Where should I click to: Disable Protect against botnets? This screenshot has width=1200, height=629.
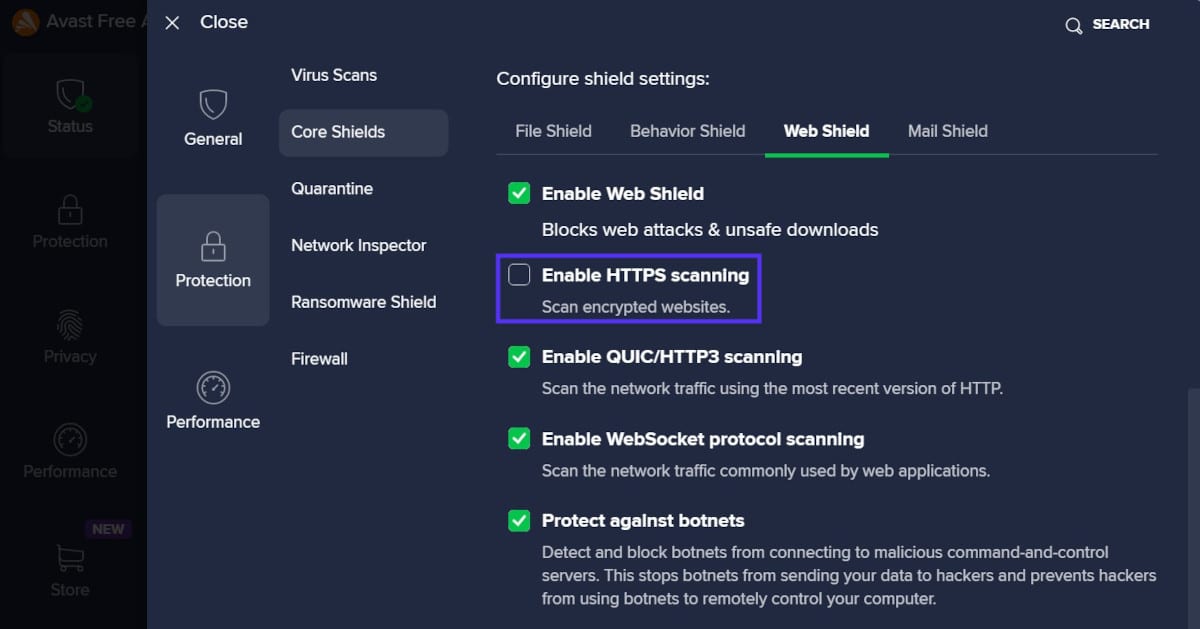pyautogui.click(x=519, y=520)
